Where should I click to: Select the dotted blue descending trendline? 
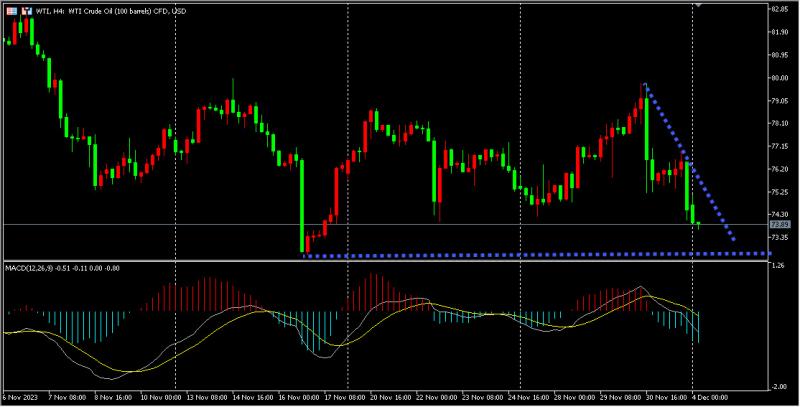(690, 162)
